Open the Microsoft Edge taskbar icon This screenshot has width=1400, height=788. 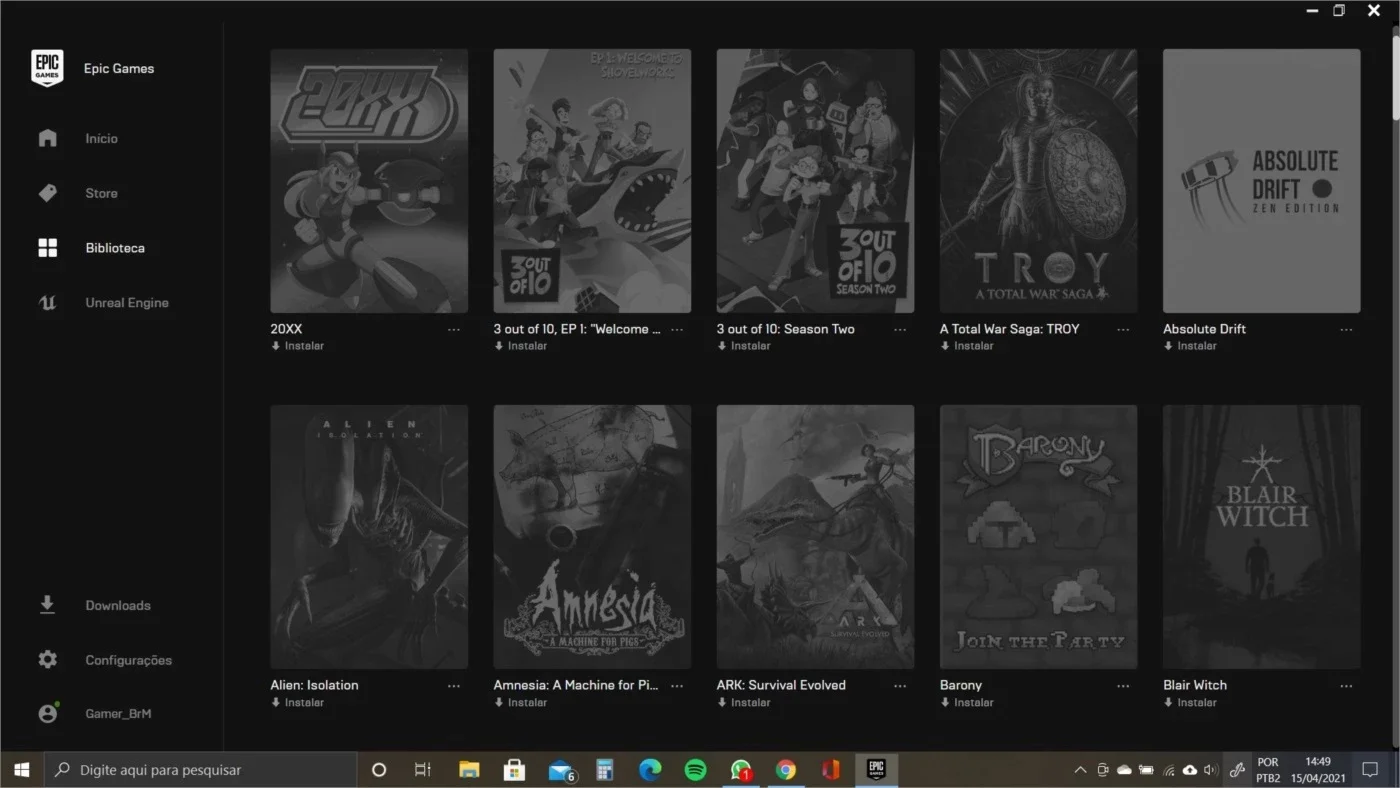[x=650, y=770]
